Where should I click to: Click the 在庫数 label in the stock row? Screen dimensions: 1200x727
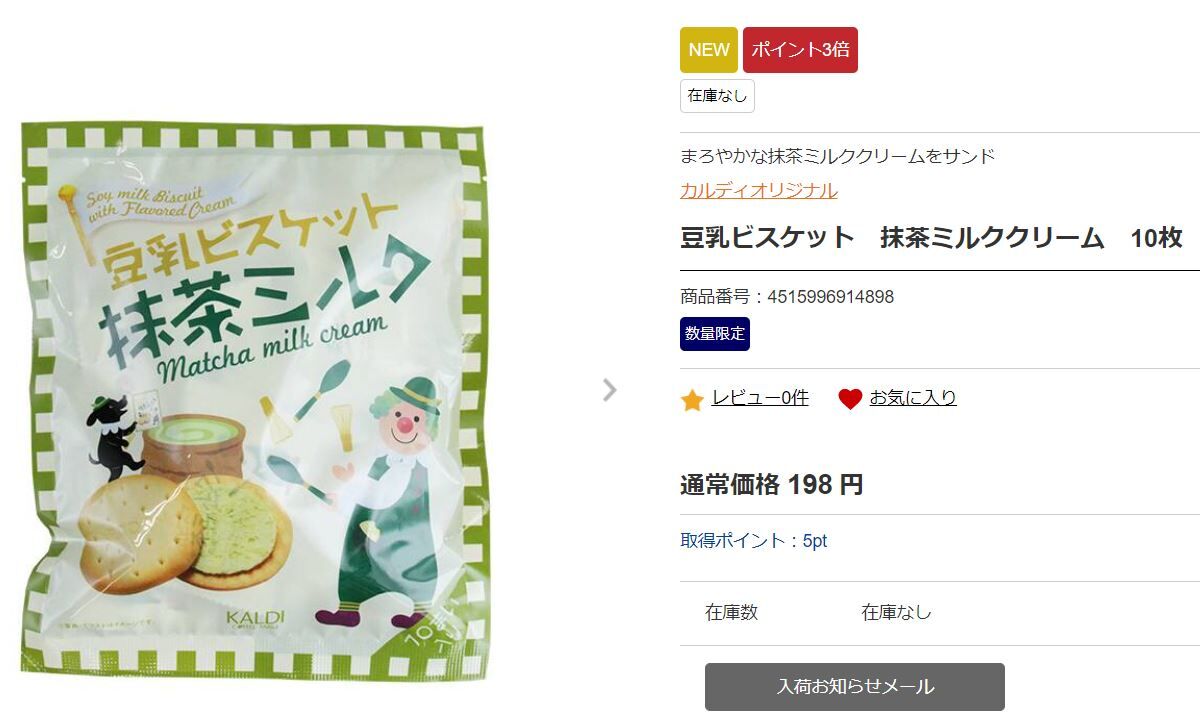[732, 613]
